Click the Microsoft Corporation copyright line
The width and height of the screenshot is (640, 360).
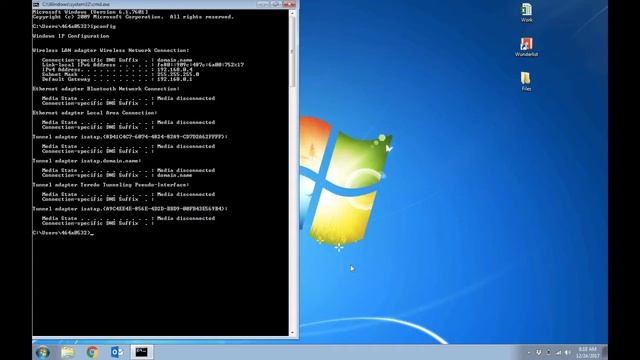click(133, 17)
